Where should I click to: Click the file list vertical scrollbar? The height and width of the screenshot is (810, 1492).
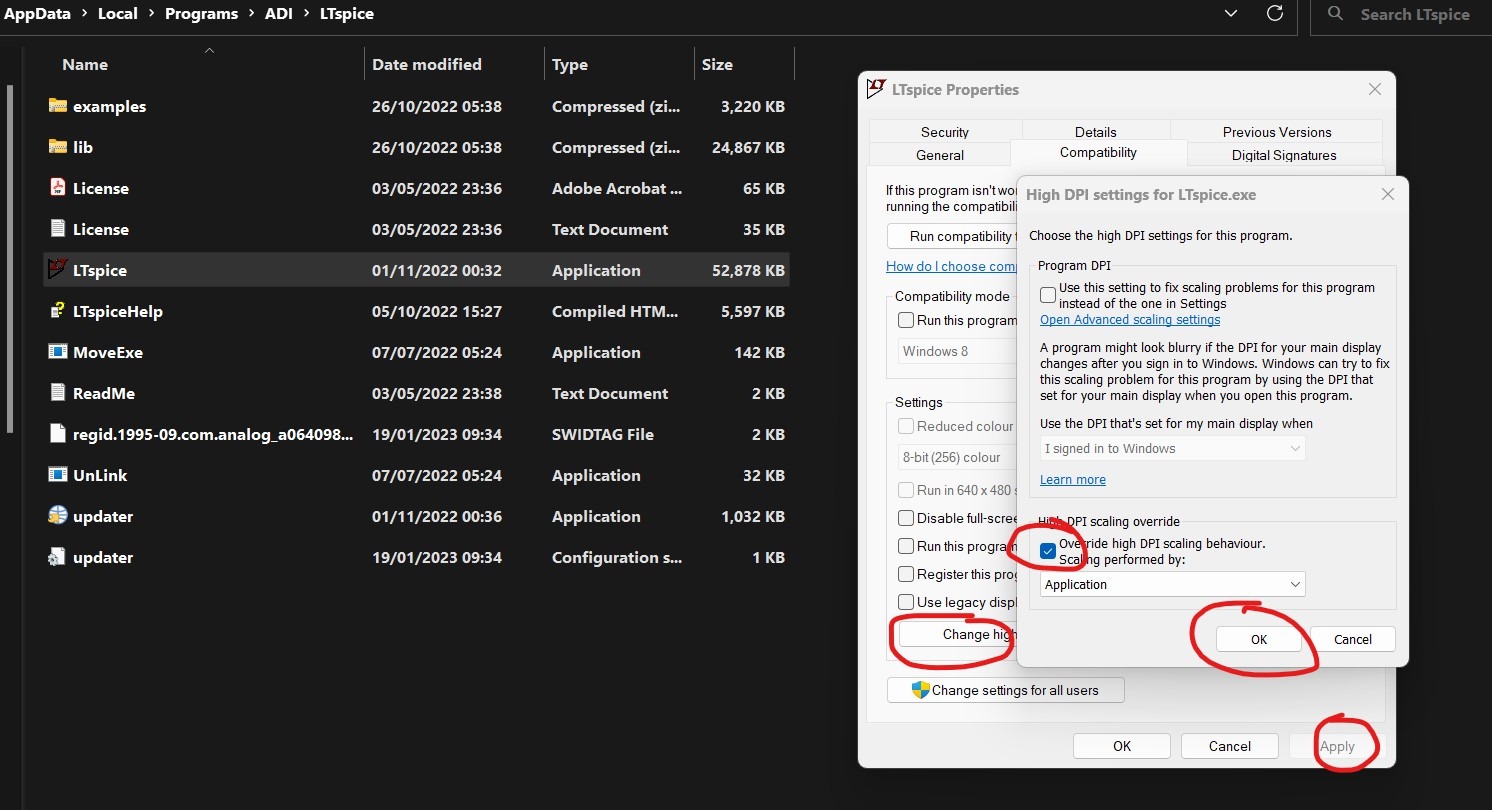(x=9, y=258)
